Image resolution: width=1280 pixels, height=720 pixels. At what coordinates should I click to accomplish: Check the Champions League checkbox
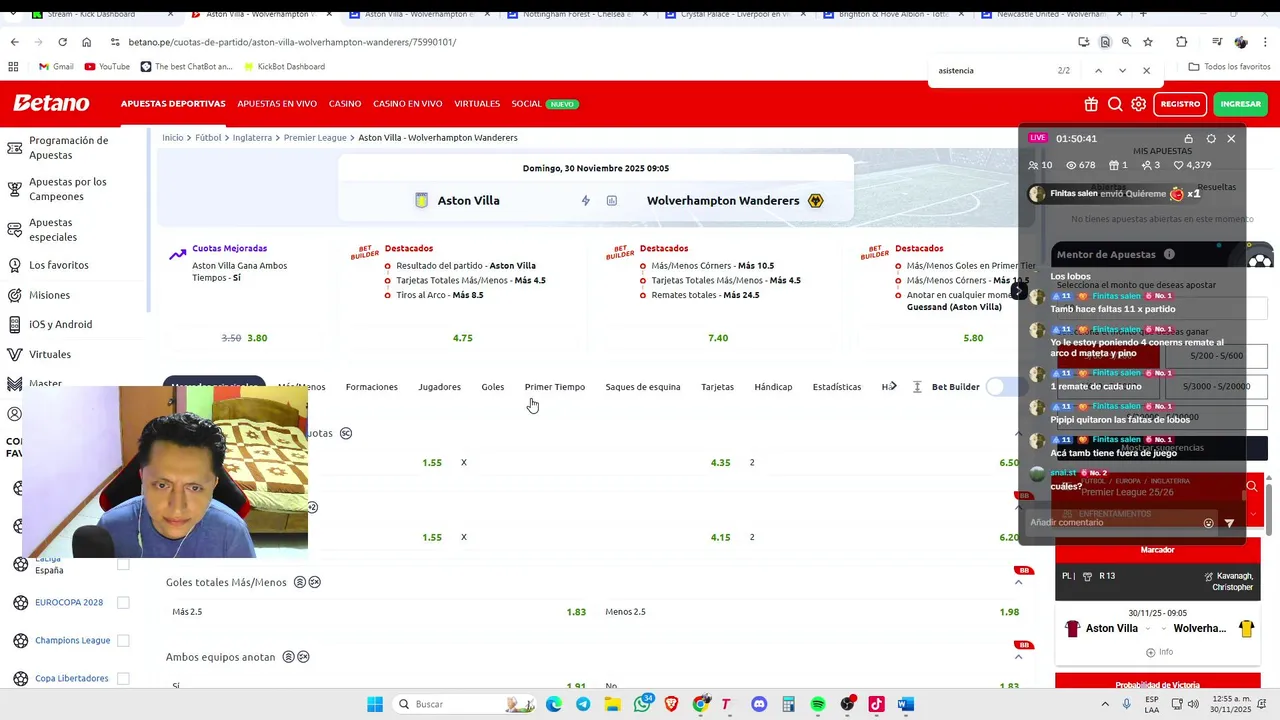123,640
